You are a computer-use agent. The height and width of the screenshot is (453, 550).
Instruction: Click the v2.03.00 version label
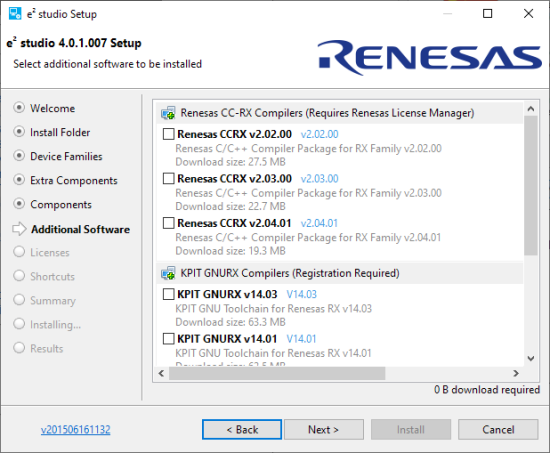pyautogui.click(x=320, y=179)
